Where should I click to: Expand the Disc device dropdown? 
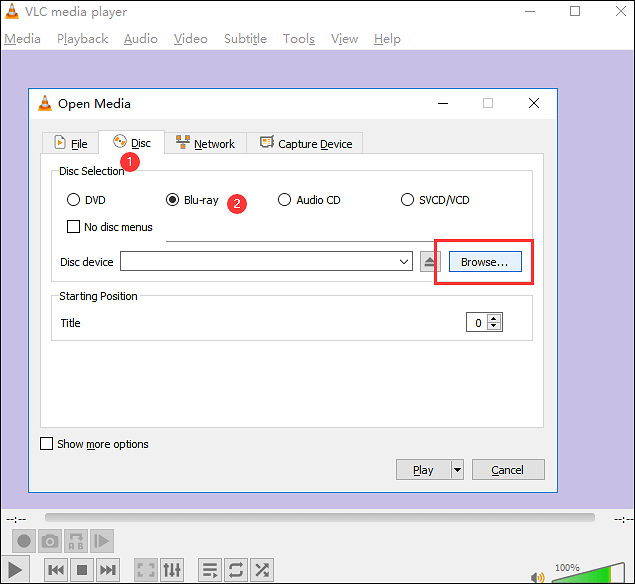point(404,262)
